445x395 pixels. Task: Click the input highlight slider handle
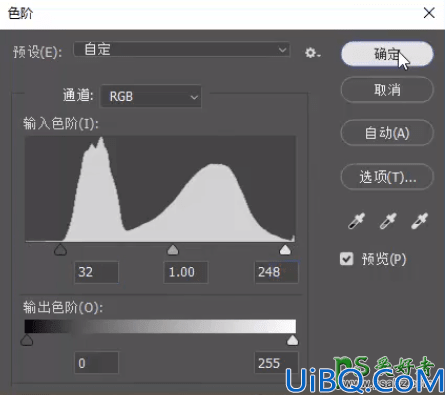point(285,250)
